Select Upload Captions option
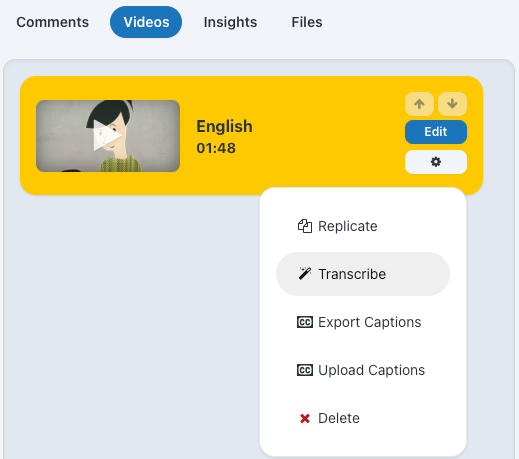This screenshot has height=459, width=519. [x=363, y=370]
